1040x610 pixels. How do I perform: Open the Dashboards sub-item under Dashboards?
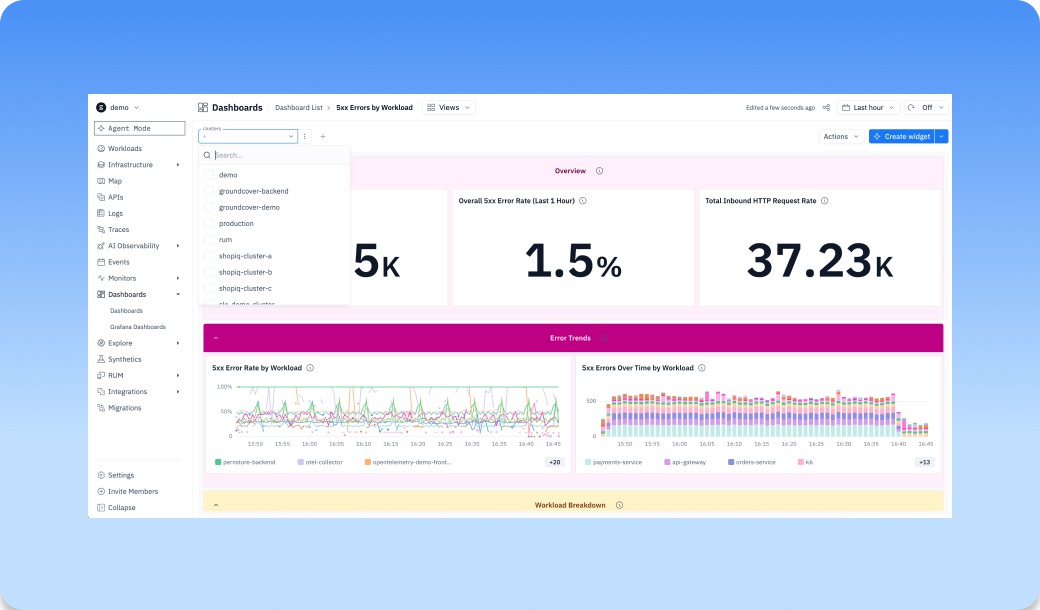(x=127, y=311)
